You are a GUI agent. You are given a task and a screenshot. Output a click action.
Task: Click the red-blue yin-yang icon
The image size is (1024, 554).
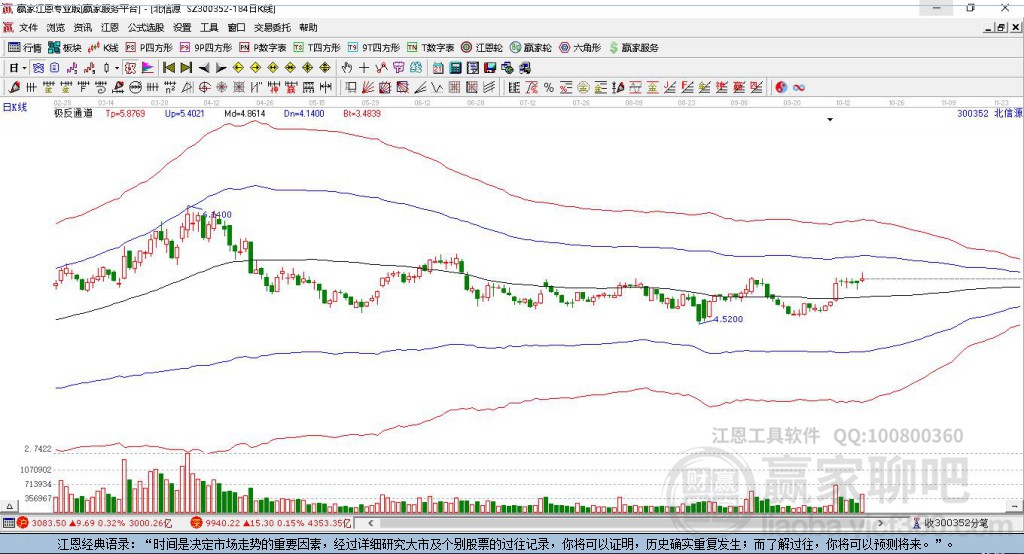(781, 88)
